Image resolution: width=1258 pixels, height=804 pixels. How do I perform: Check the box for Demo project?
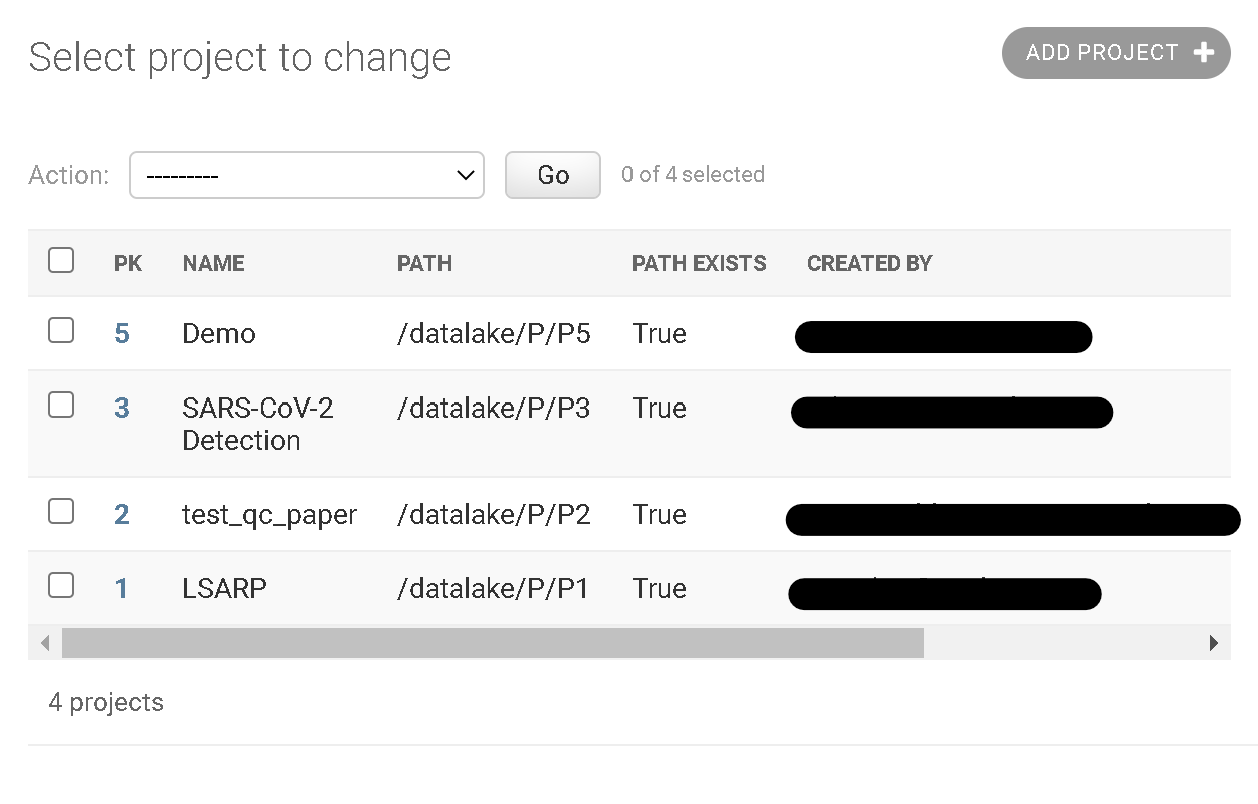(61, 330)
